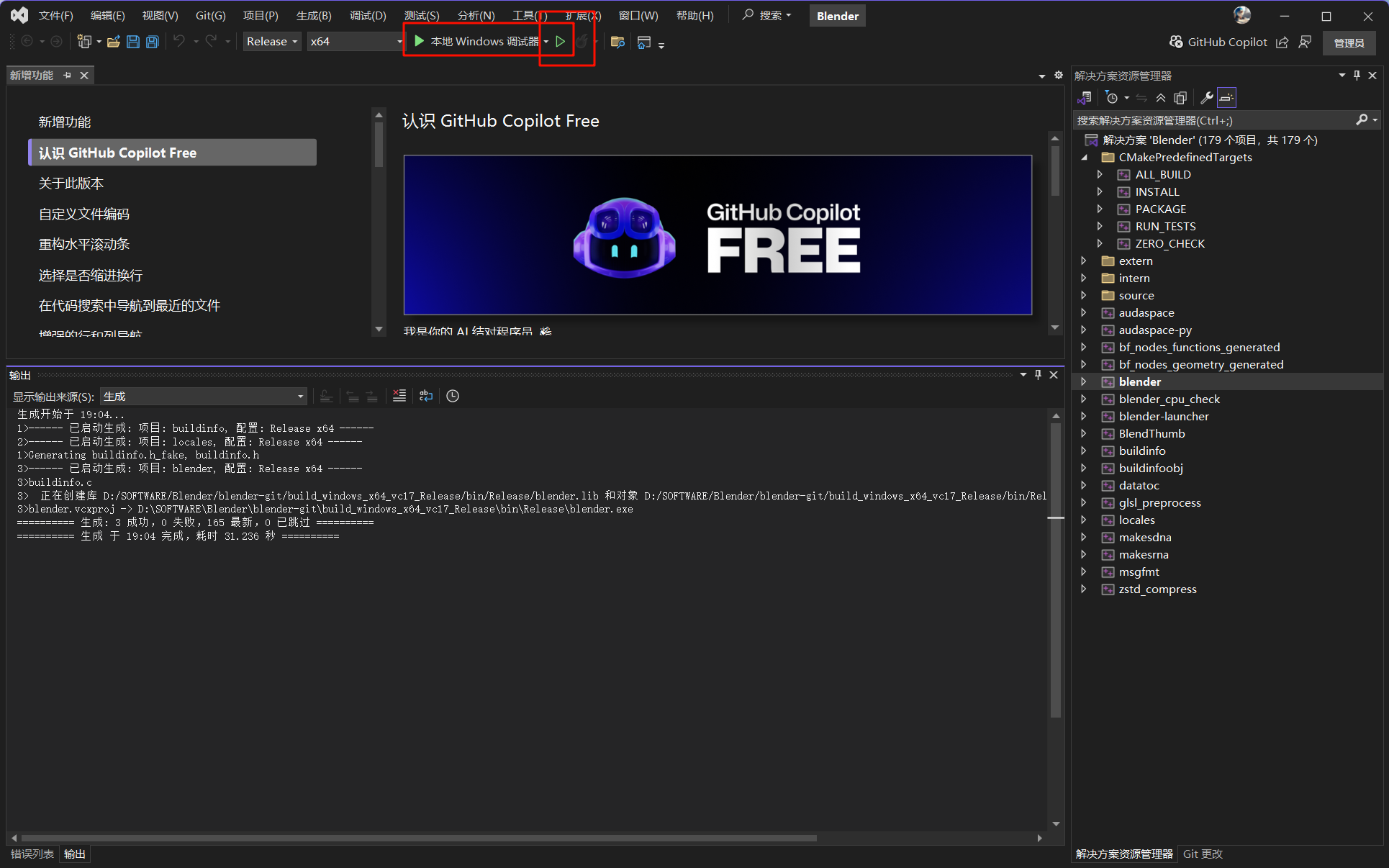Click output timestamp clock icon
Screen dimensions: 1389x868
coord(453,396)
